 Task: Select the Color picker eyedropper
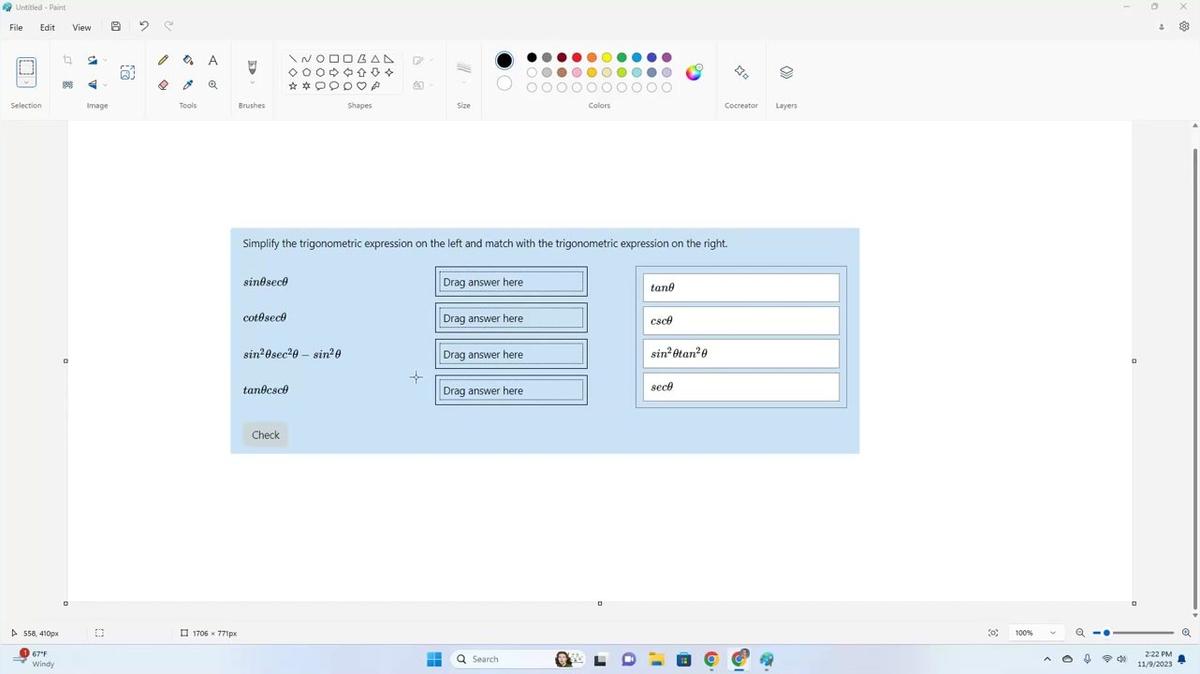188,85
